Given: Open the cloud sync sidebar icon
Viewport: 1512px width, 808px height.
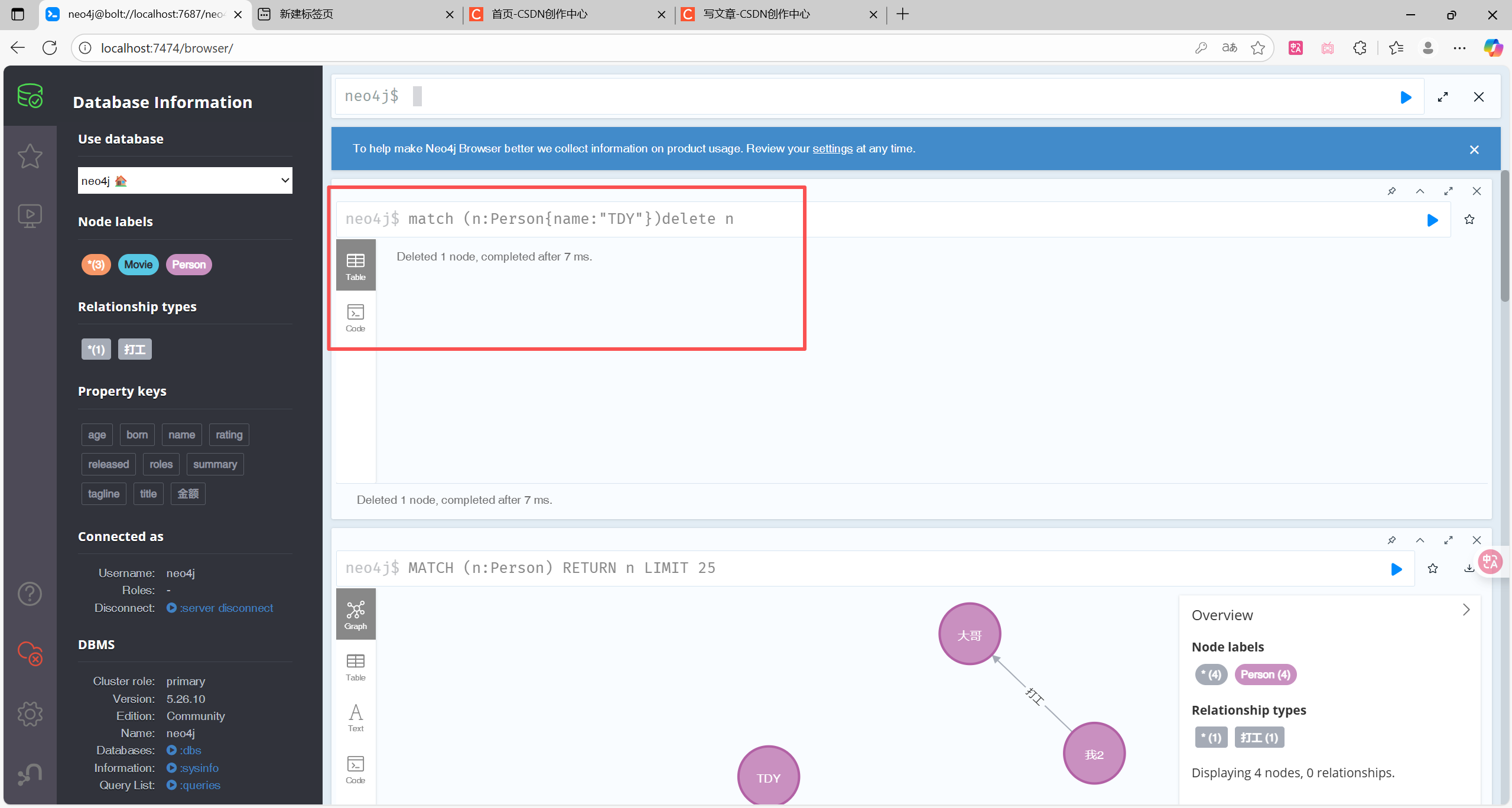Looking at the screenshot, I should point(30,653).
